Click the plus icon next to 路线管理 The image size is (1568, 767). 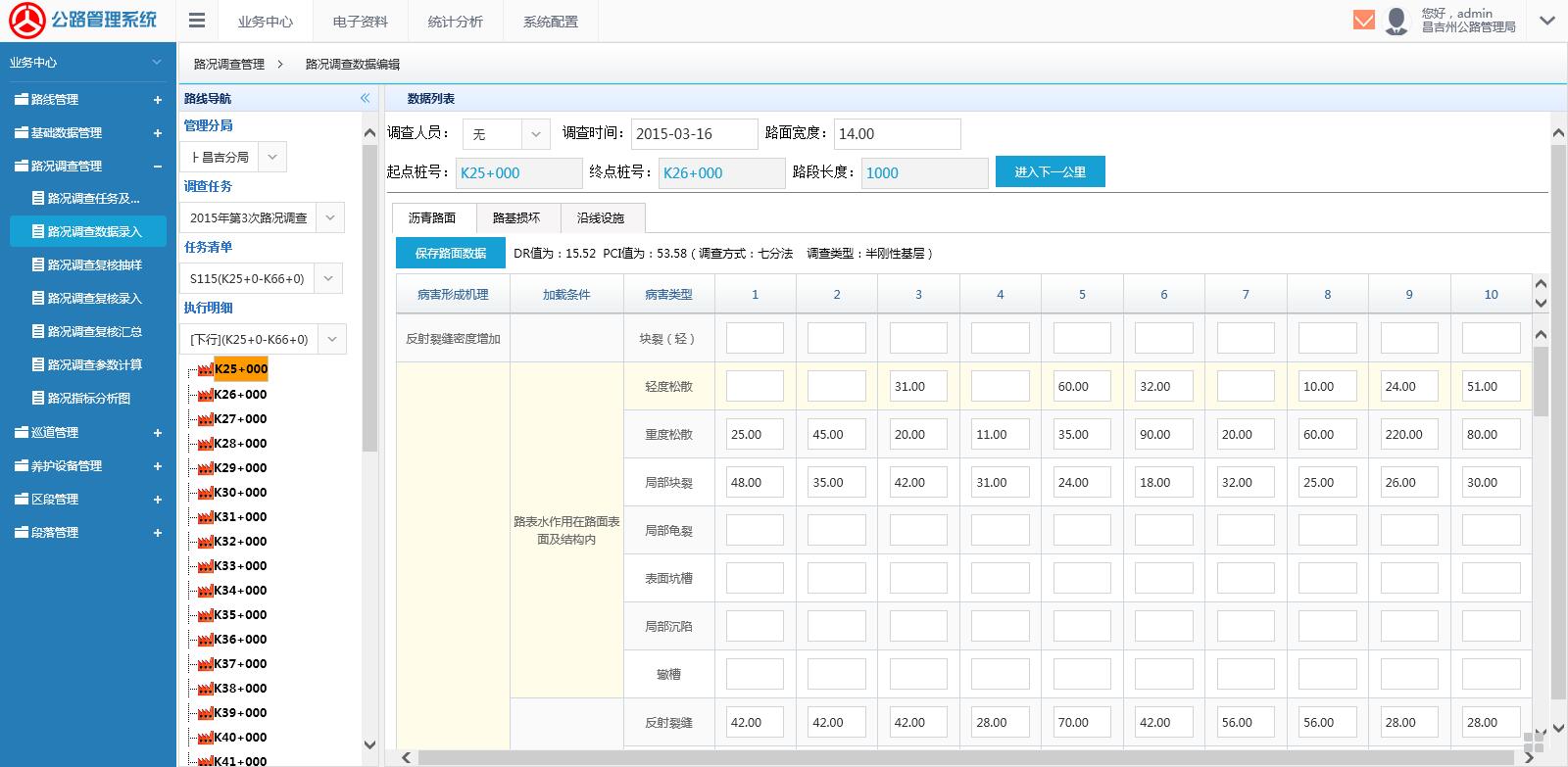[x=157, y=100]
